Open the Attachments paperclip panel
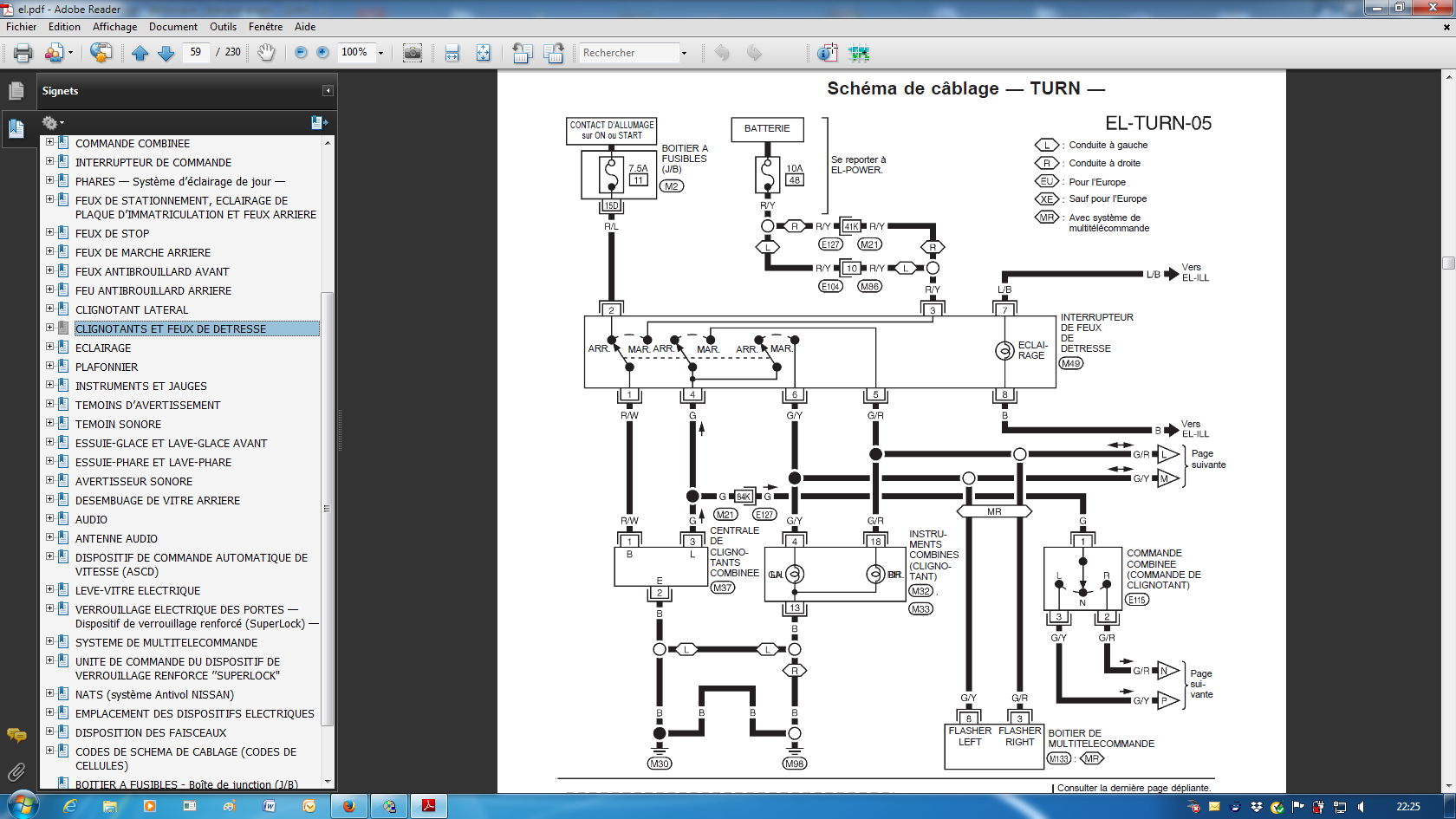This screenshot has width=1456, height=819. (16, 771)
